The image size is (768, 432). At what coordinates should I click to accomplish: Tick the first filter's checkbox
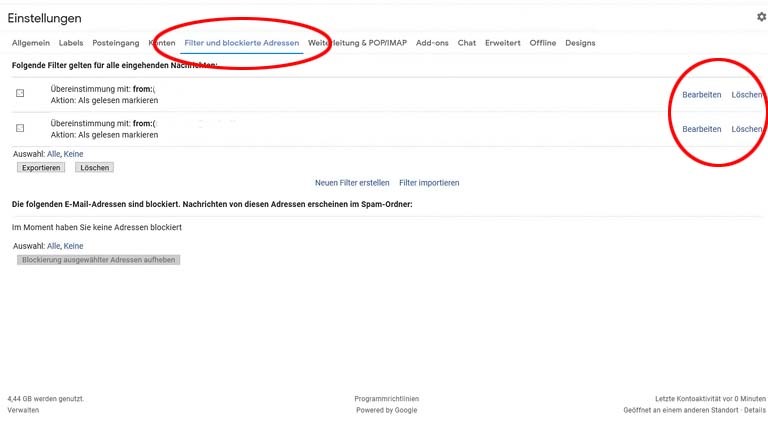pos(20,94)
